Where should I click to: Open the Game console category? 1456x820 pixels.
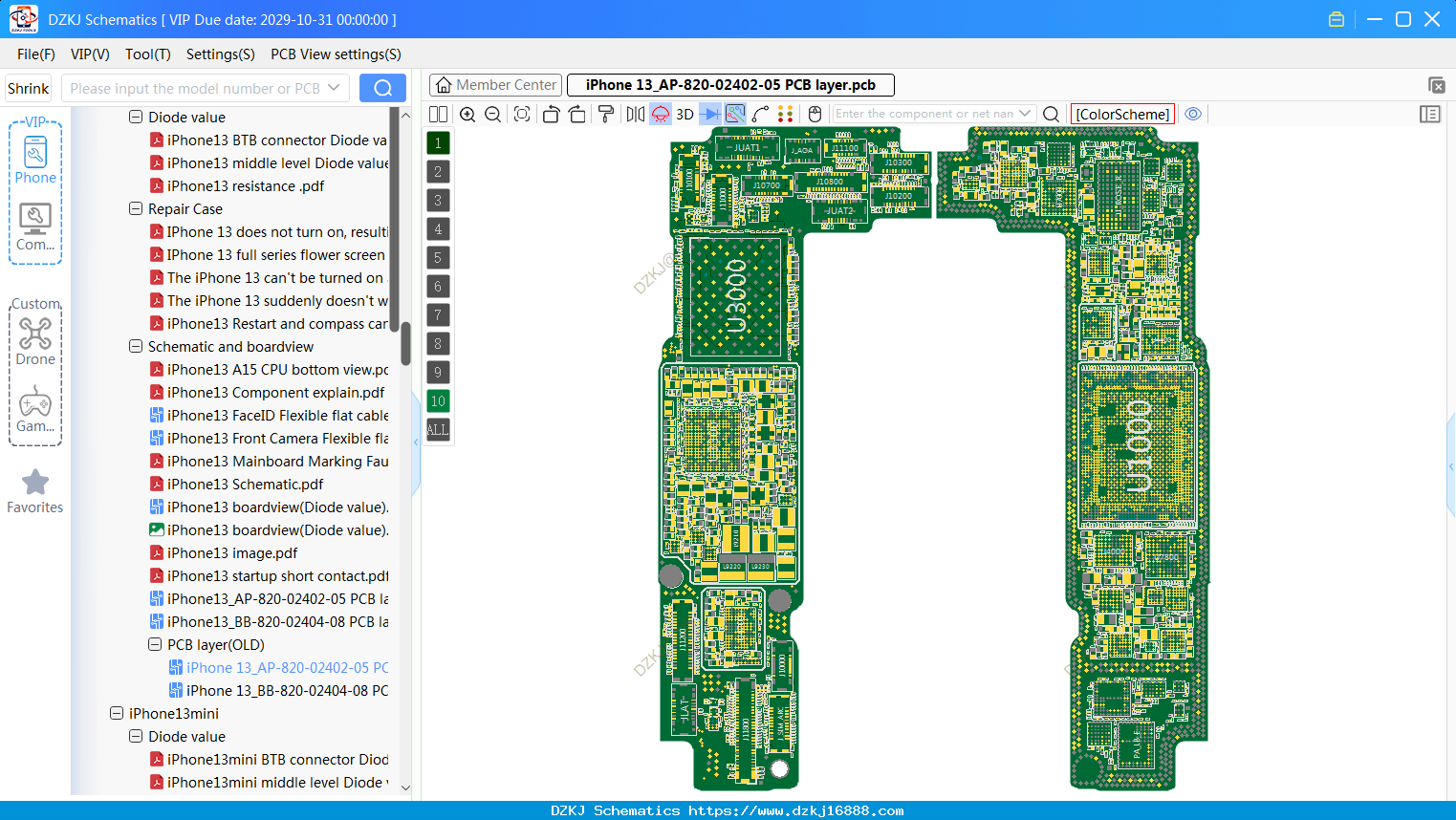point(35,409)
